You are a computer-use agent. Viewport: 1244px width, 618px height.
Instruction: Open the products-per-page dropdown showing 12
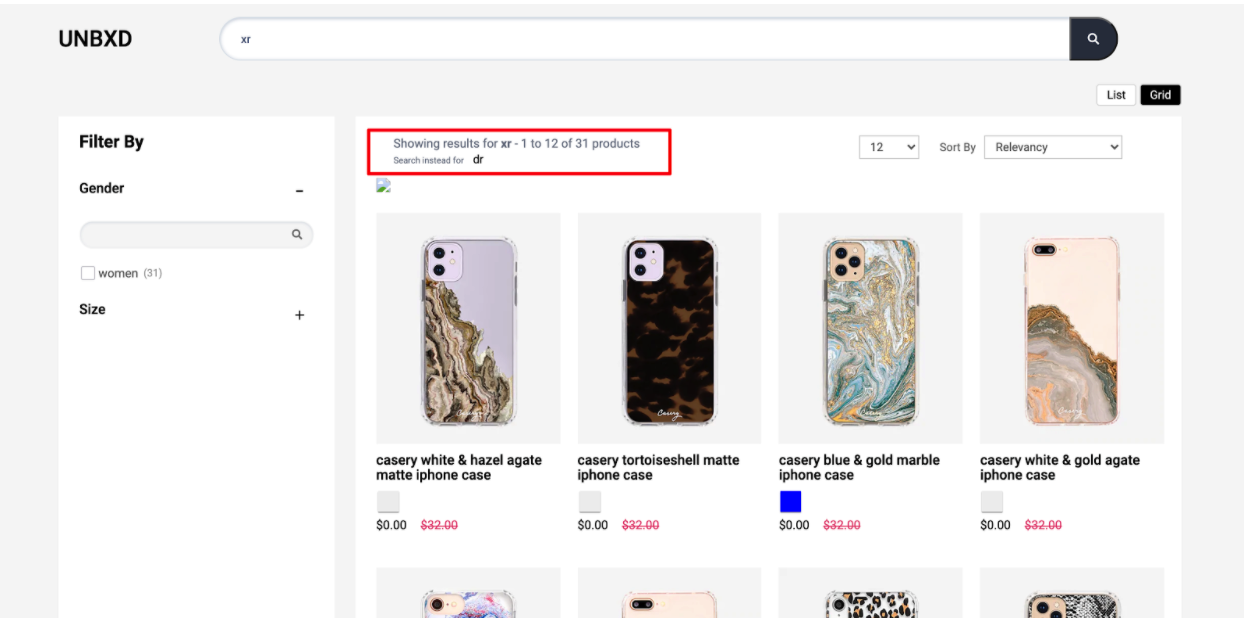[889, 147]
